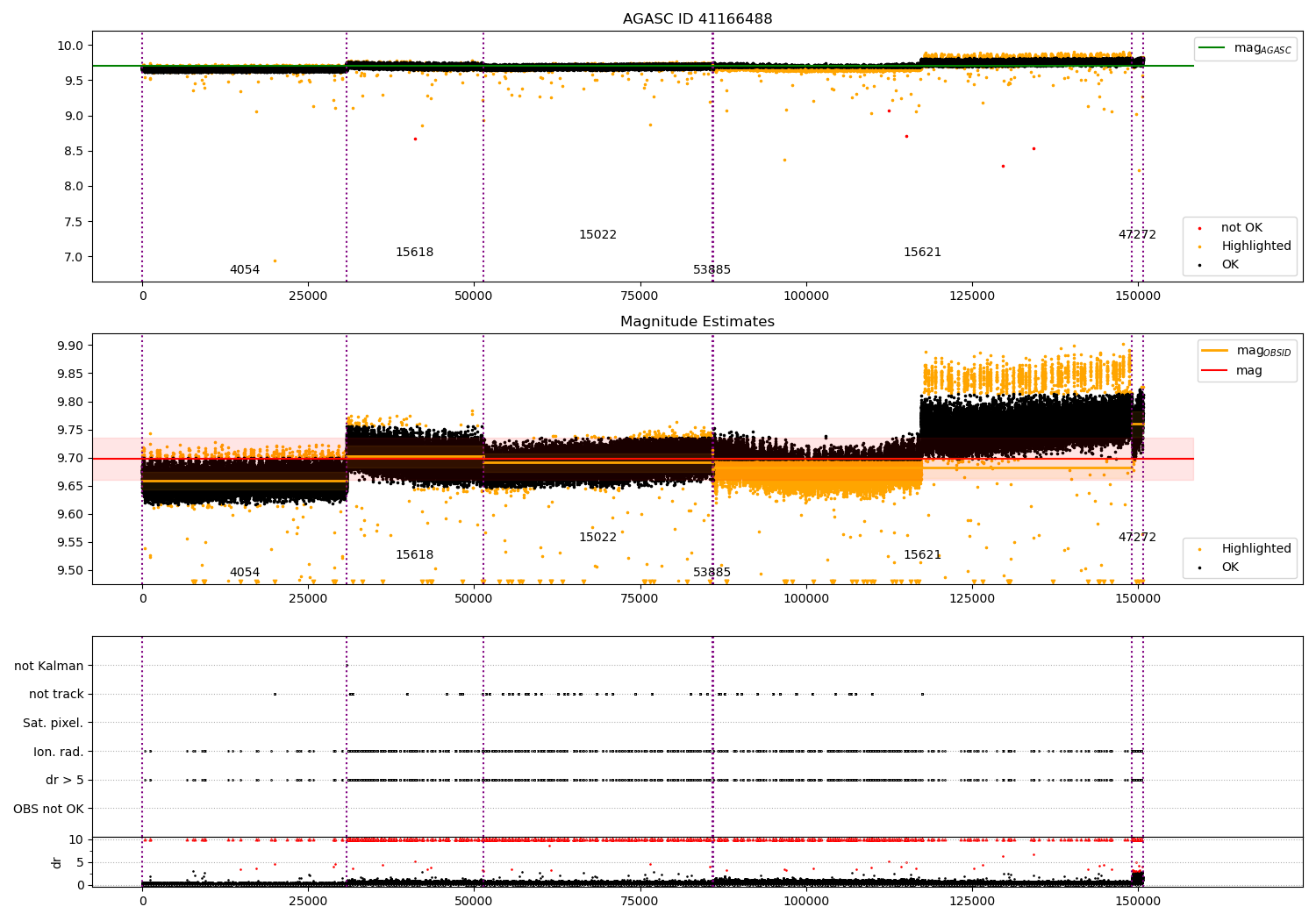The image size is (1316, 921).
Task: Click the 125000 tick under the AGASC ID plot
Action: click(972, 296)
